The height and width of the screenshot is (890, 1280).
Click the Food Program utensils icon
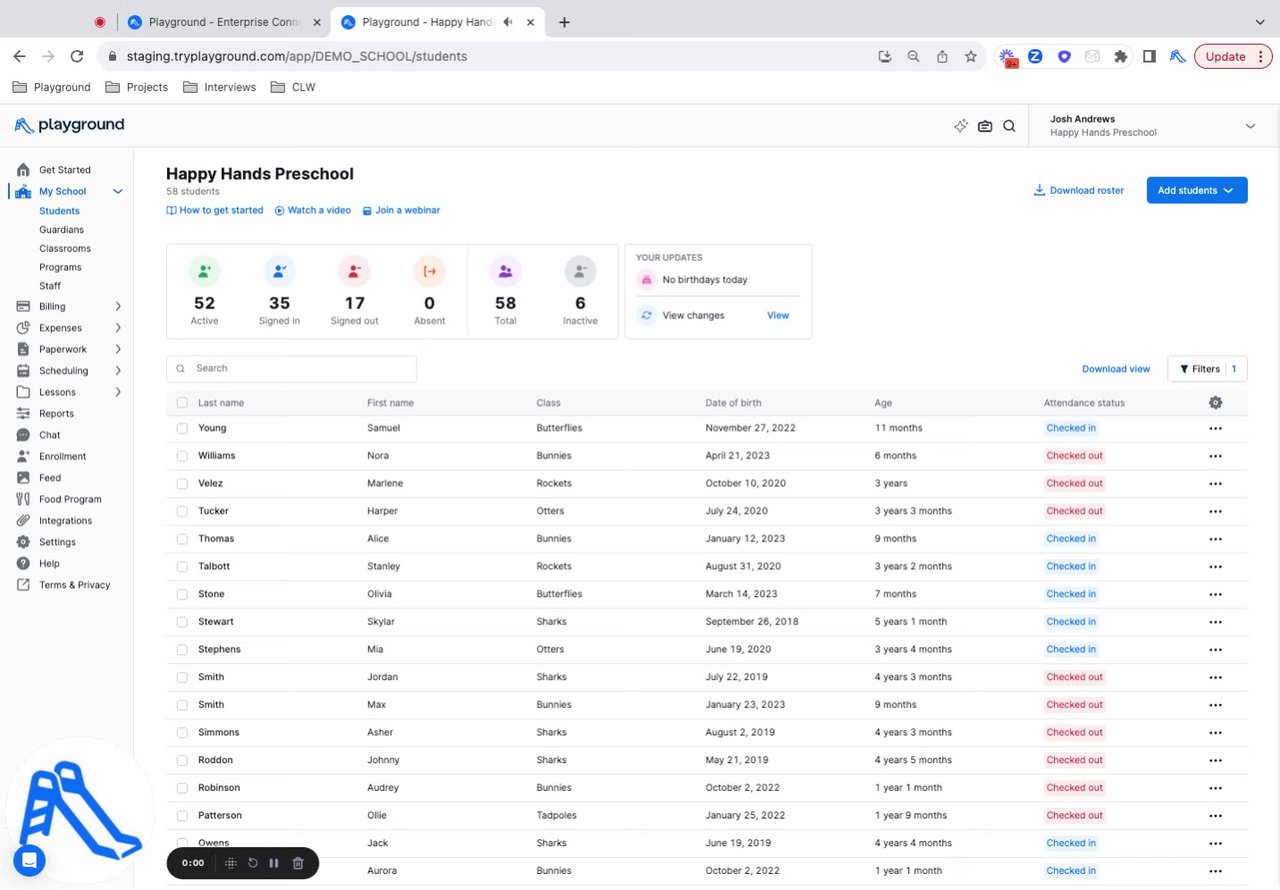point(23,499)
